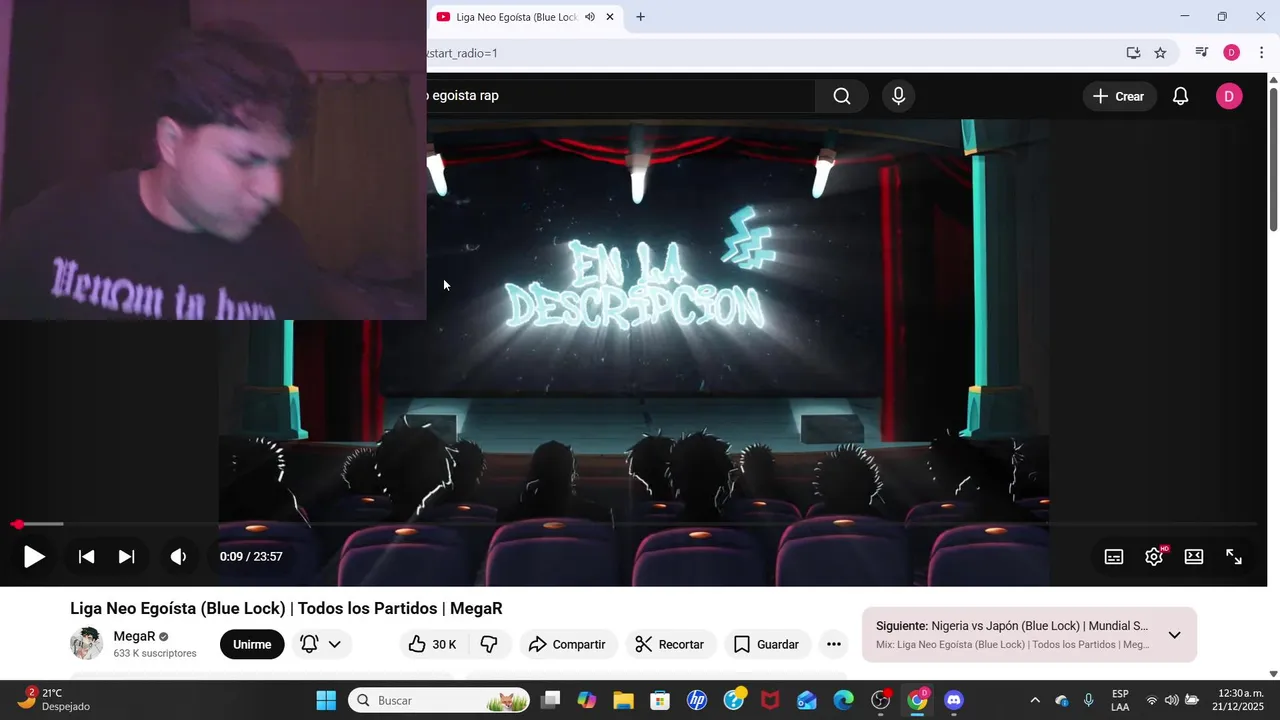Open Chrome media controls icon
This screenshot has height=720, width=1280.
coord(1202,53)
